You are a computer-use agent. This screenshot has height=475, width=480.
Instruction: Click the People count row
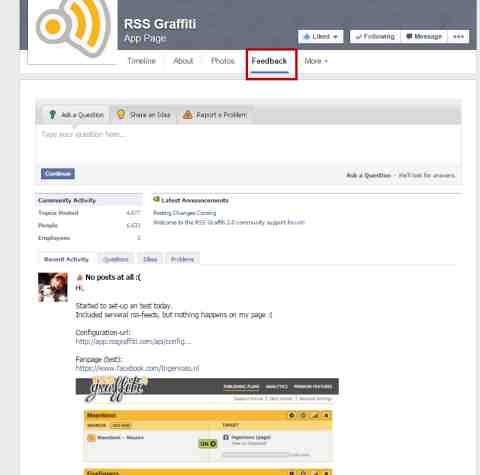click(89, 226)
